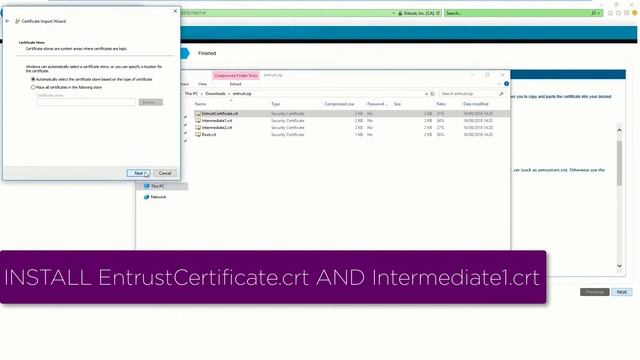Click the This PC icon in the navigation pane
The image size is (640, 360).
click(146, 186)
